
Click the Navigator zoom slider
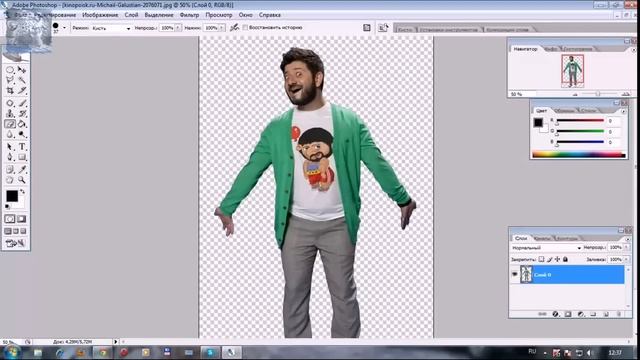[598, 94]
